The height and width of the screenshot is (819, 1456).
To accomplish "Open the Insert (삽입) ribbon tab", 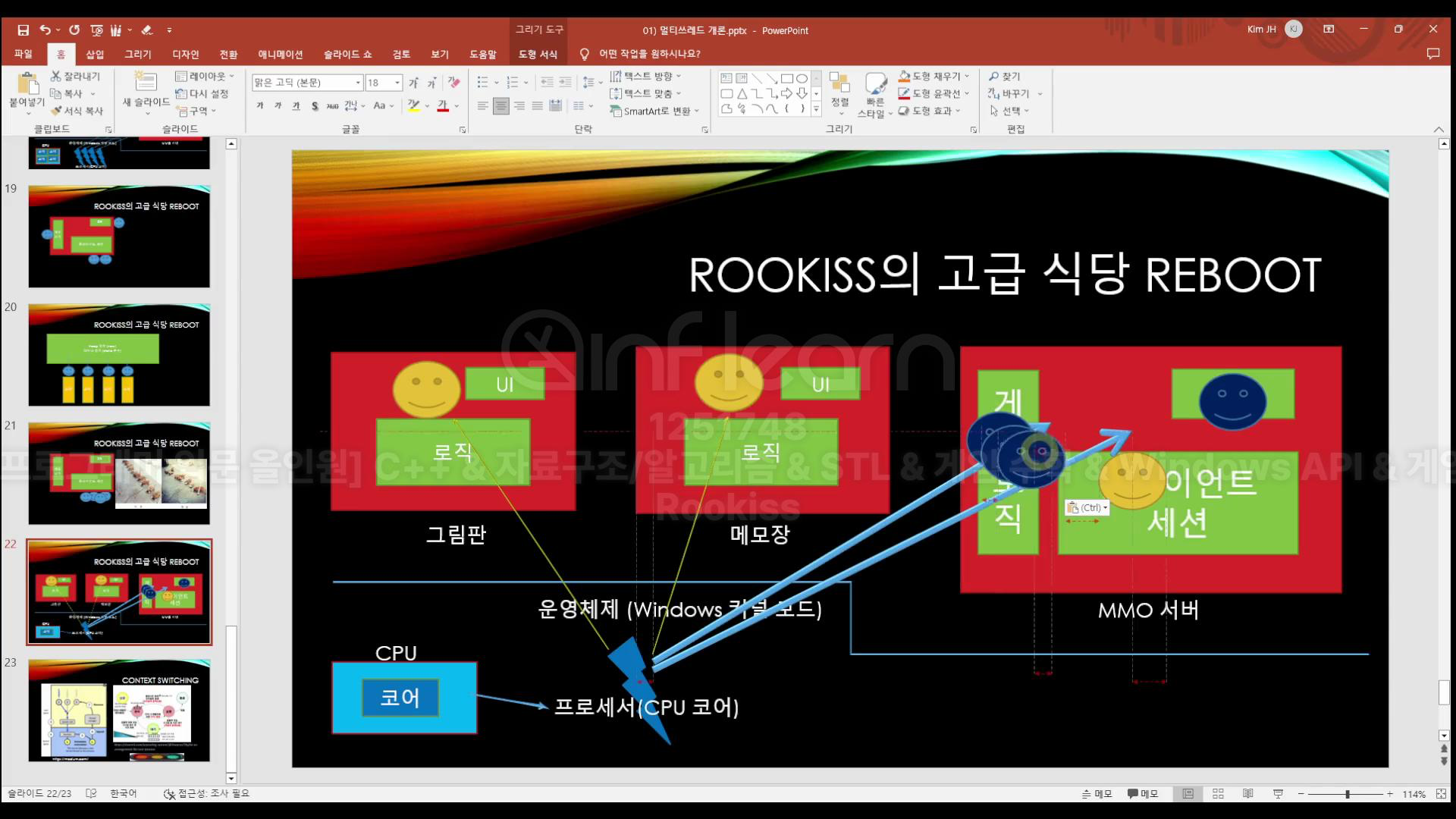I will 95,54.
